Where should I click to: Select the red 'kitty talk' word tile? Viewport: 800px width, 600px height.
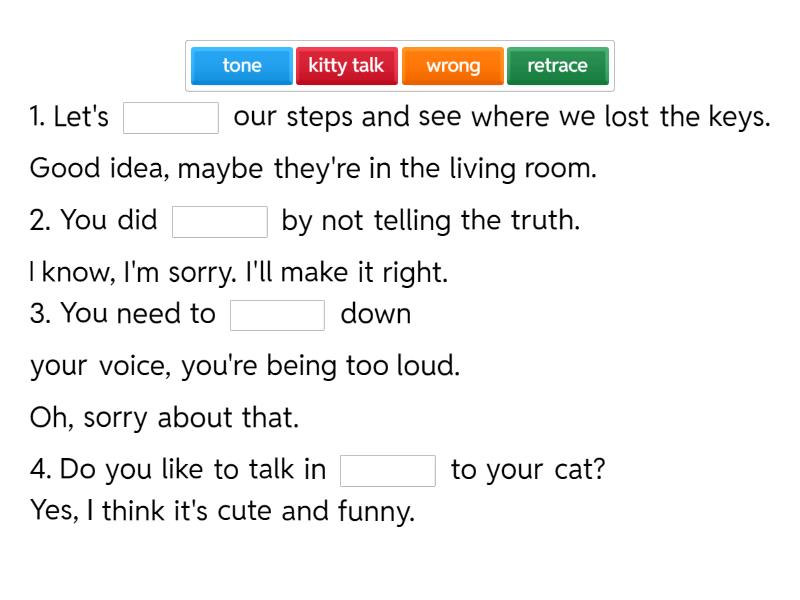(x=346, y=66)
